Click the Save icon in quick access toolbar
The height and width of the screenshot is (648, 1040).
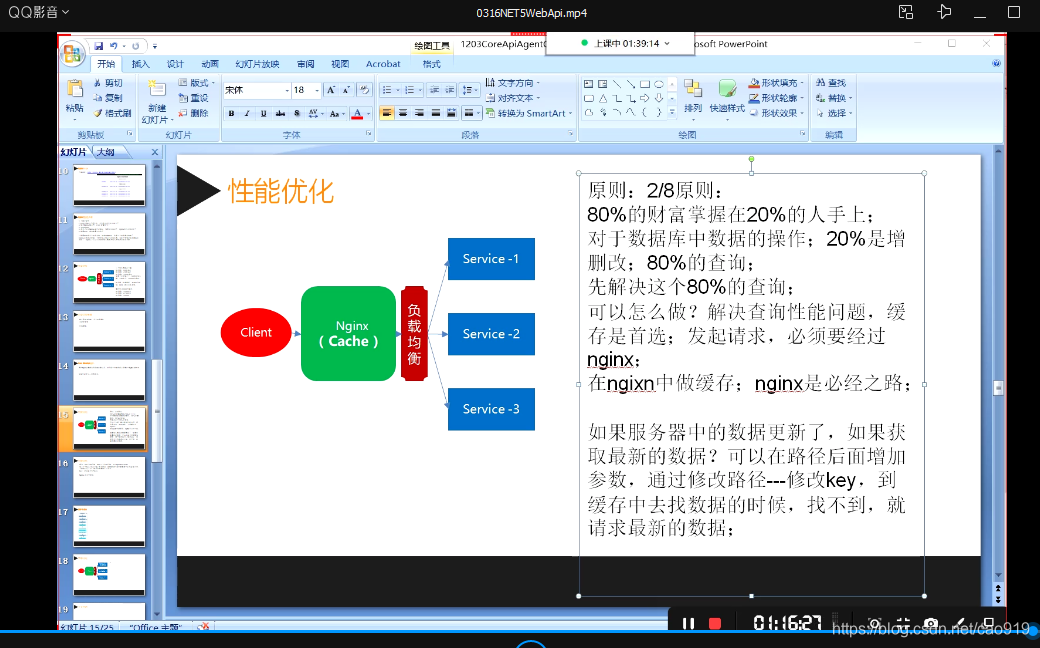click(99, 46)
